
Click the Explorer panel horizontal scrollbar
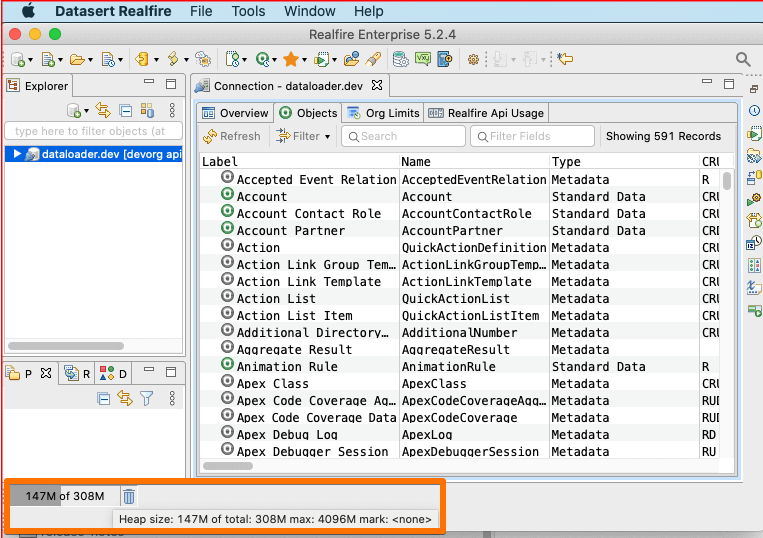(66, 346)
